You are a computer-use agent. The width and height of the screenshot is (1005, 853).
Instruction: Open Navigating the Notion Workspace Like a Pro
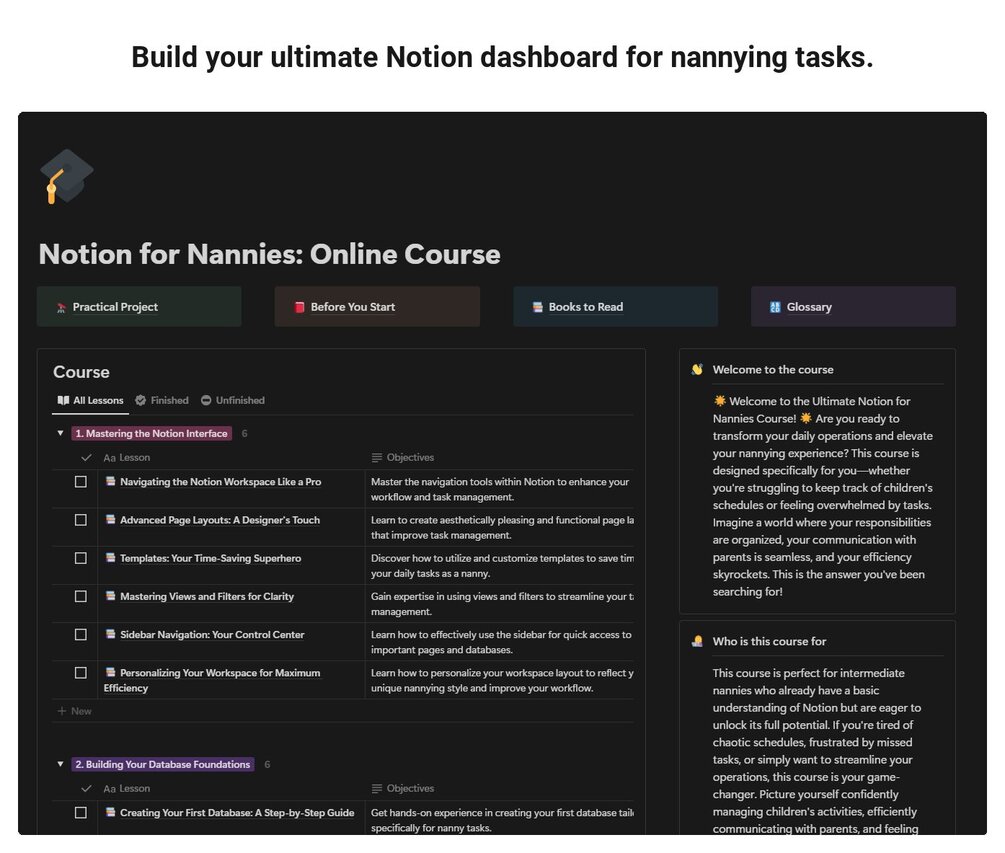click(x=220, y=482)
